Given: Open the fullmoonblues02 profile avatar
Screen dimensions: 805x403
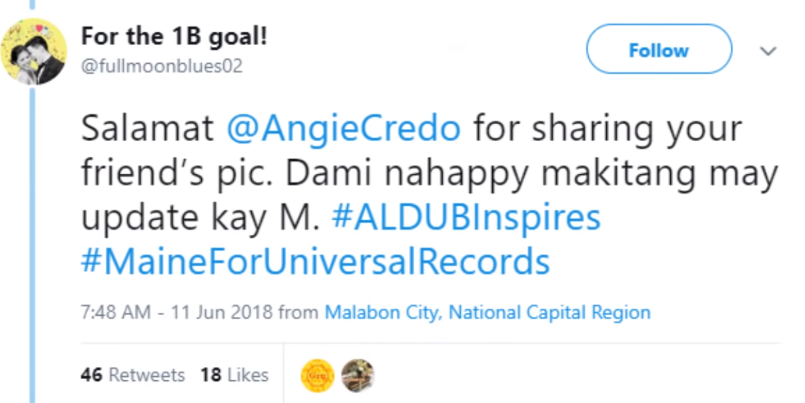Looking at the screenshot, I should (x=34, y=52).
